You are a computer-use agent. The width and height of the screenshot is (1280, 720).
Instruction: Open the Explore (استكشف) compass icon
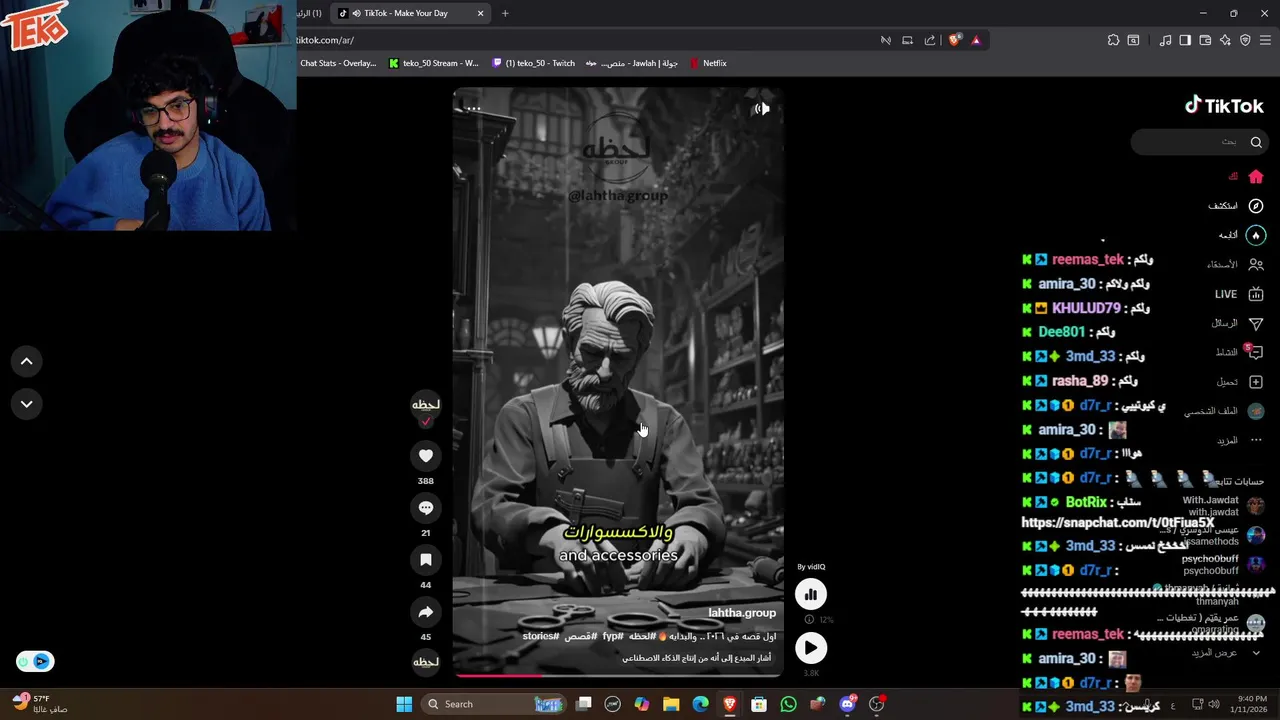point(1256,206)
